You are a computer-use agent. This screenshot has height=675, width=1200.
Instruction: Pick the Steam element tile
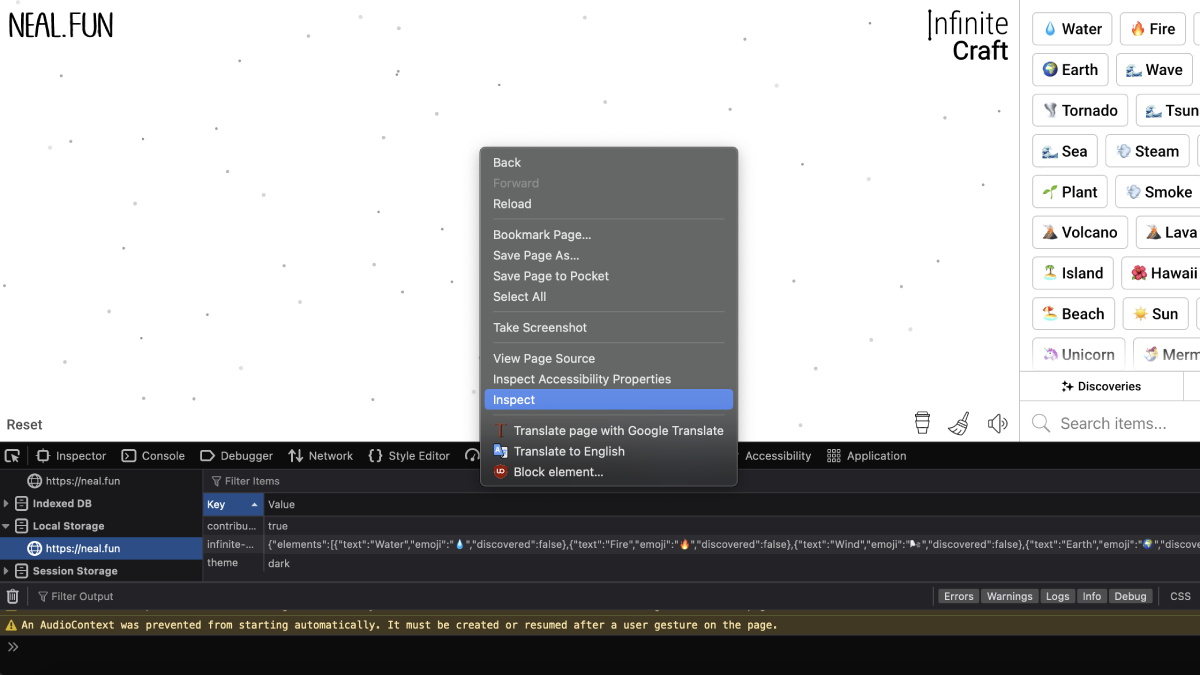pos(1146,151)
